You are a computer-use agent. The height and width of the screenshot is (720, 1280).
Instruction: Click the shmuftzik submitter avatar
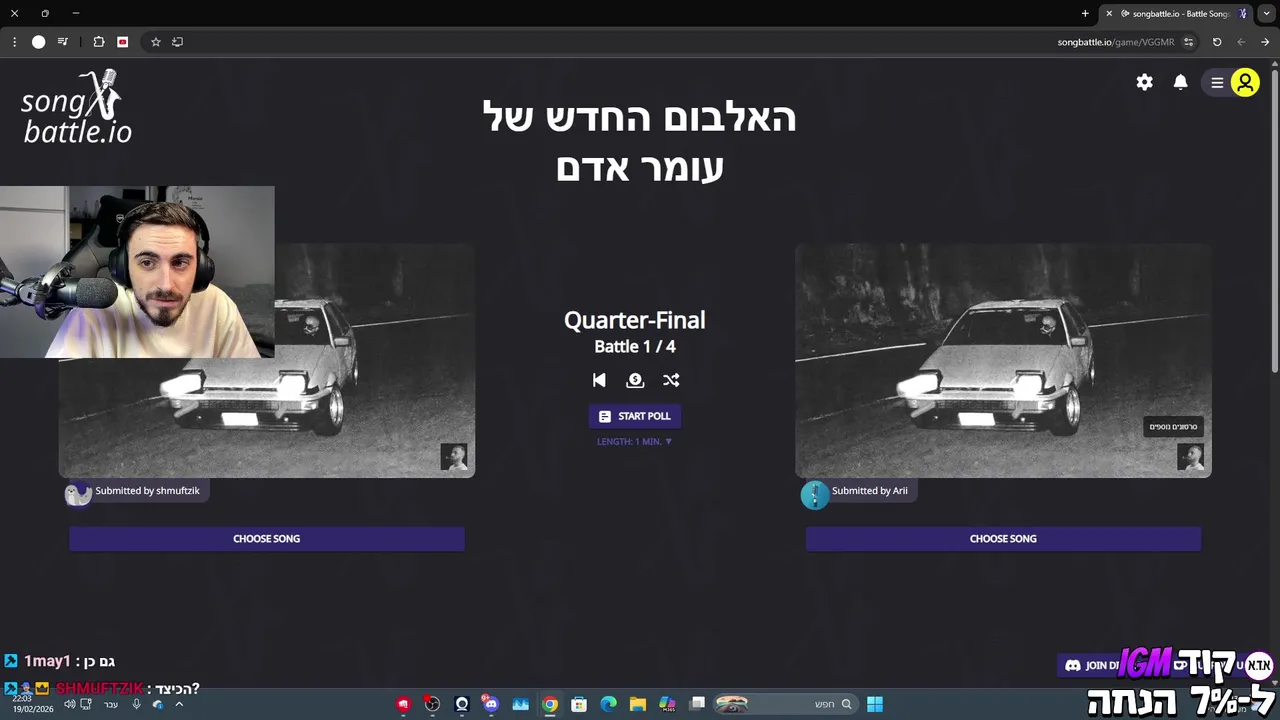(x=78, y=494)
